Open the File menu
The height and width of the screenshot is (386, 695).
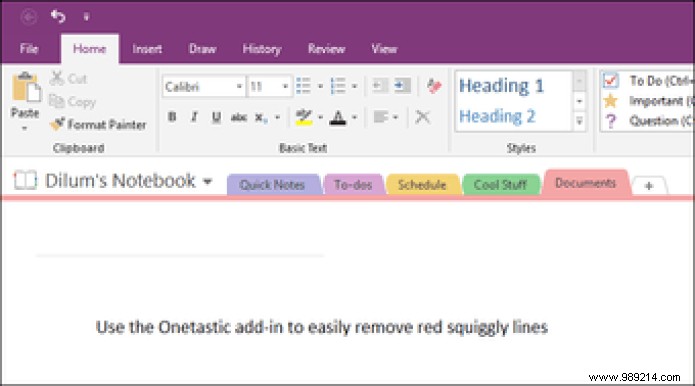click(29, 49)
